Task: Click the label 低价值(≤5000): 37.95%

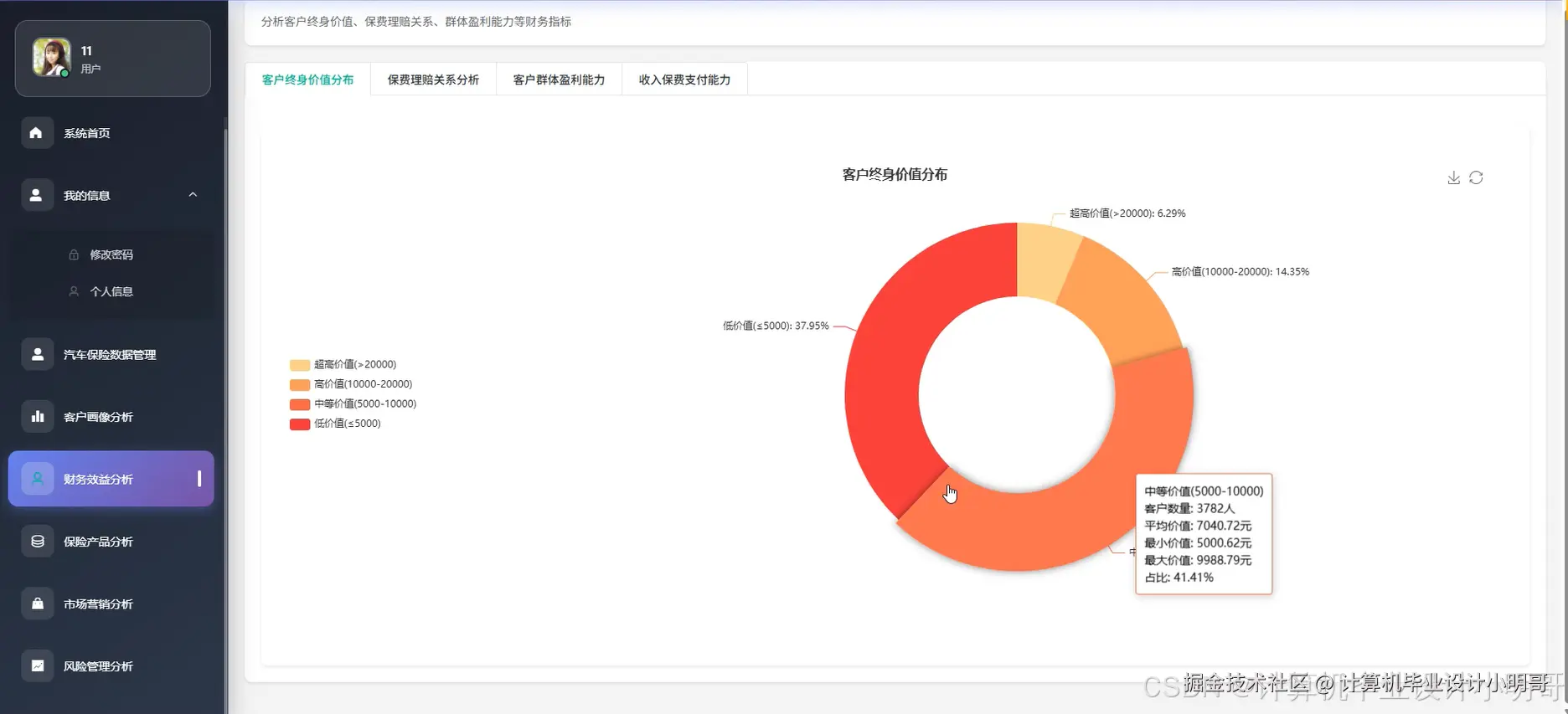Action: pyautogui.click(x=776, y=326)
